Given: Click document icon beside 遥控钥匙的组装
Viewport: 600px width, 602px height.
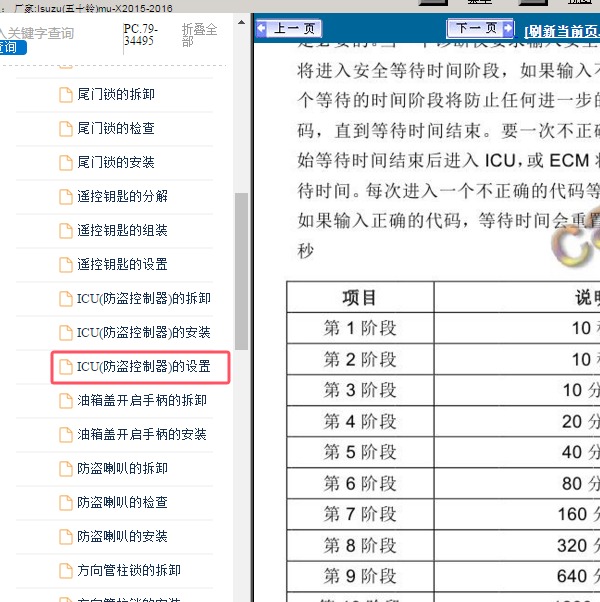Looking at the screenshot, I should click(66, 231).
